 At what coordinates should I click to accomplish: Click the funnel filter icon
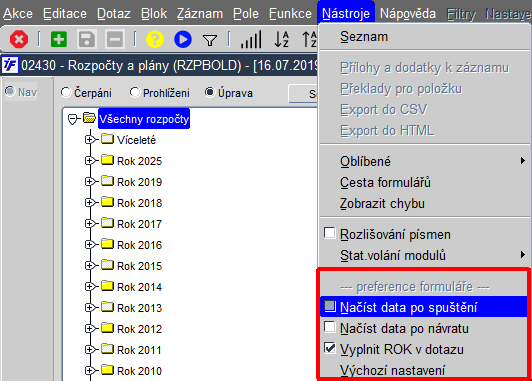coord(210,40)
